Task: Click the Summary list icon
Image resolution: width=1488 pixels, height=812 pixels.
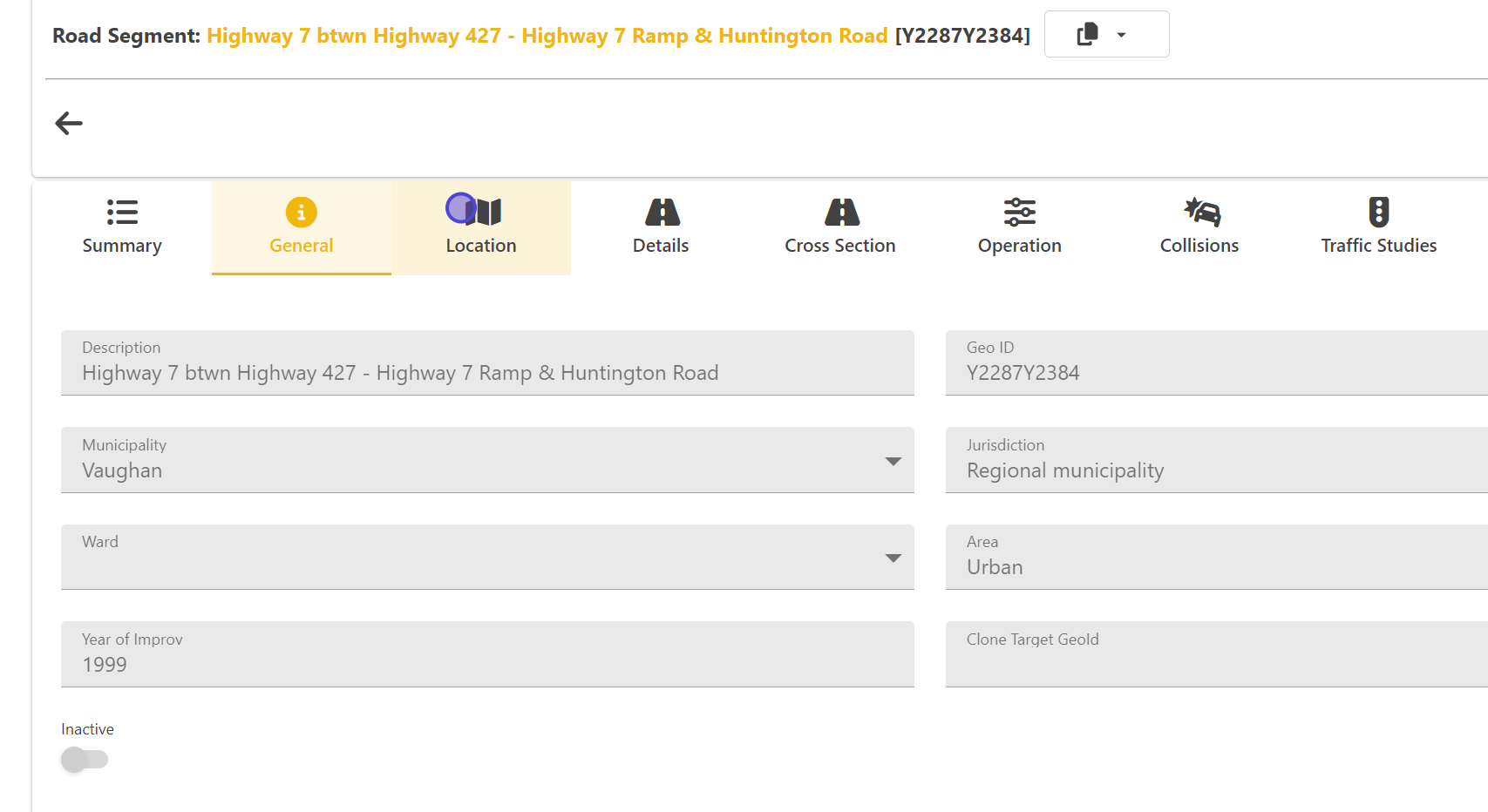Action: click(122, 212)
